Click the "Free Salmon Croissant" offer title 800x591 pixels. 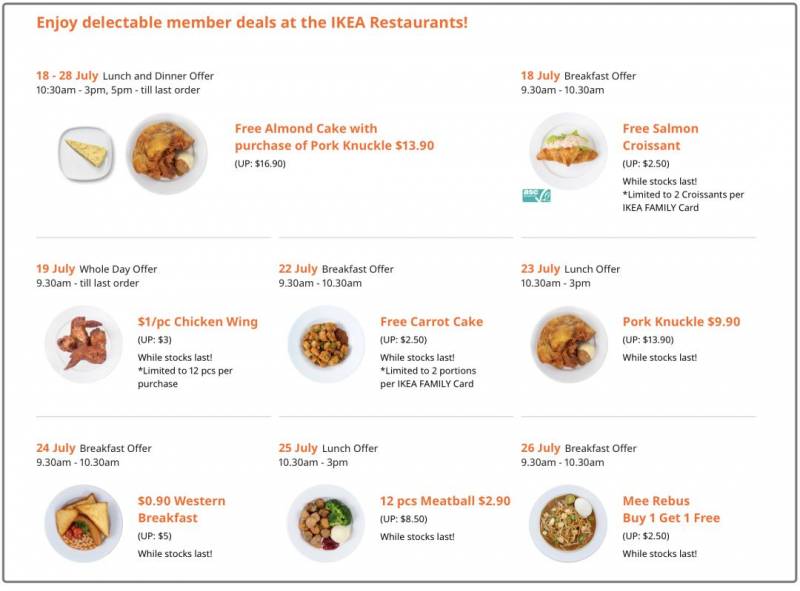[660, 137]
